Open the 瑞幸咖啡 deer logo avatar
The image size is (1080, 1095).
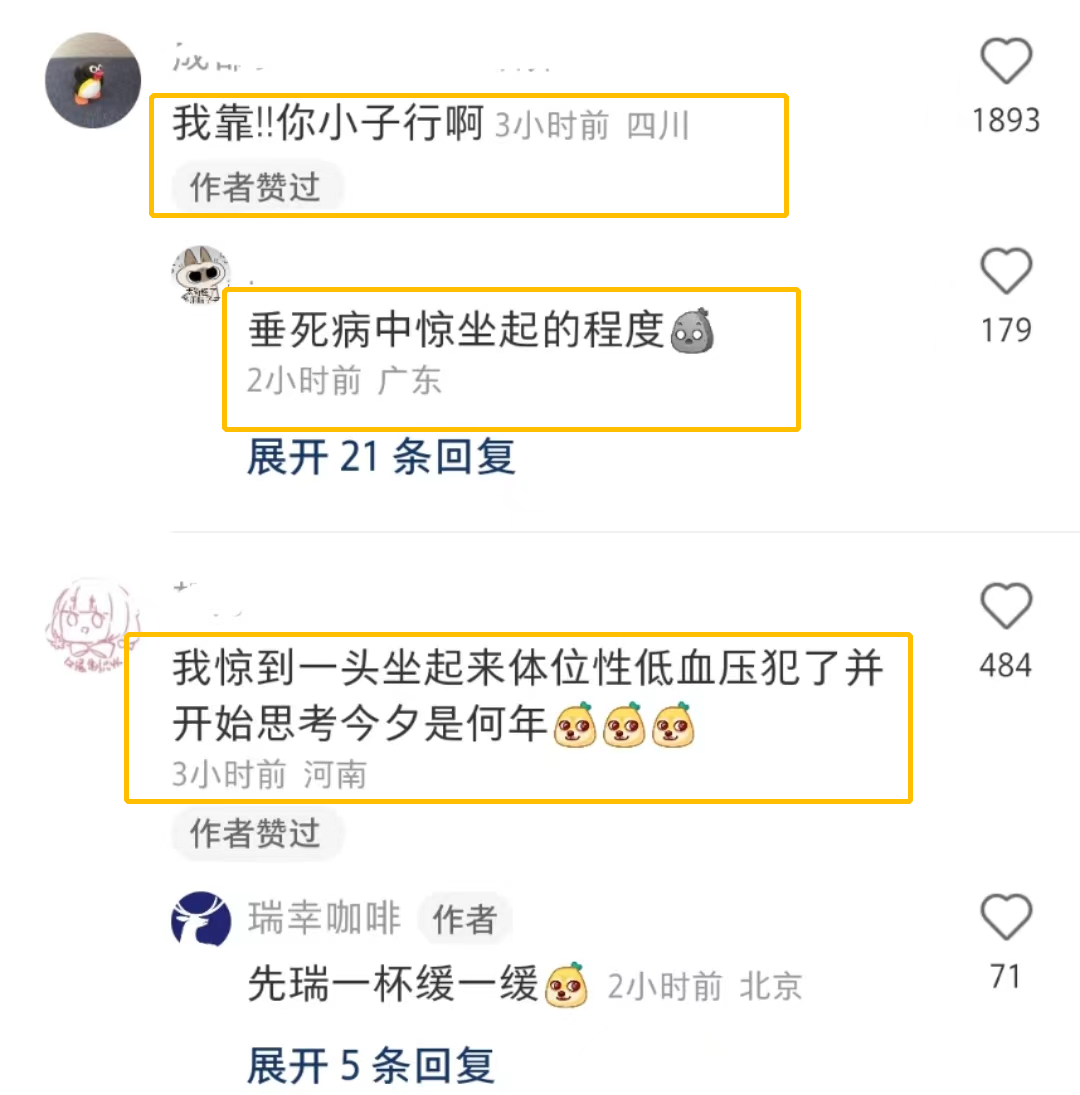pyautogui.click(x=201, y=919)
